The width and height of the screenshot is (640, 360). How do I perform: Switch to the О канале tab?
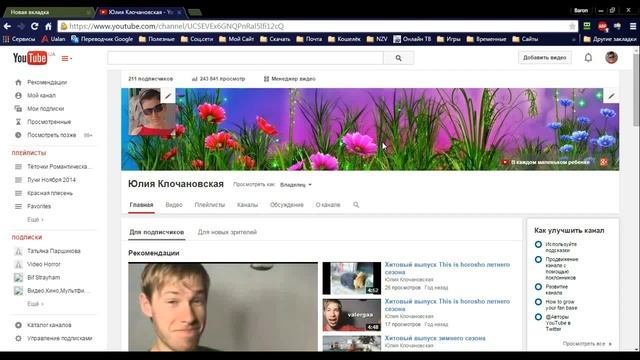click(328, 205)
